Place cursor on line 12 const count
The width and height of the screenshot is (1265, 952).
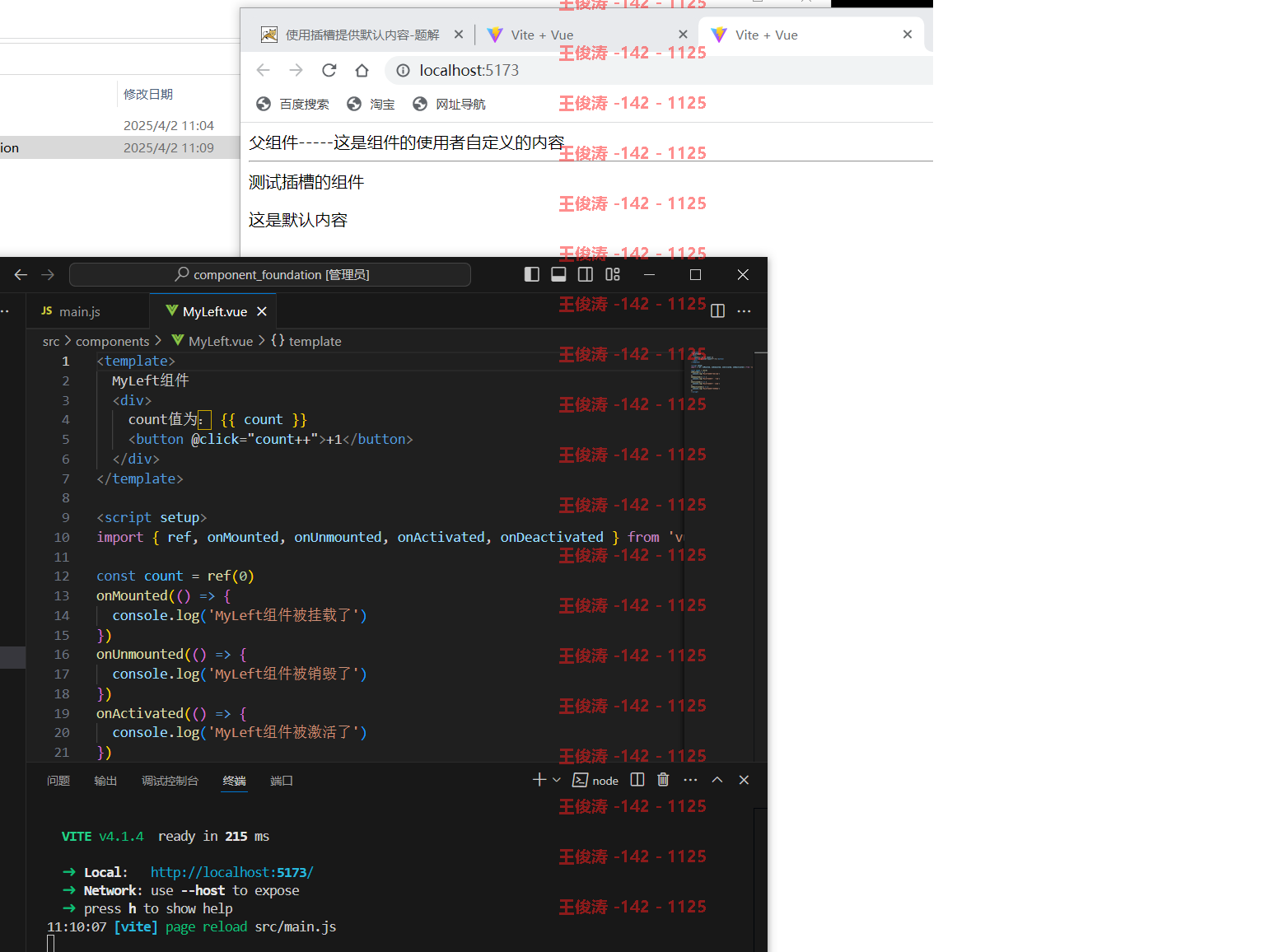pos(175,576)
